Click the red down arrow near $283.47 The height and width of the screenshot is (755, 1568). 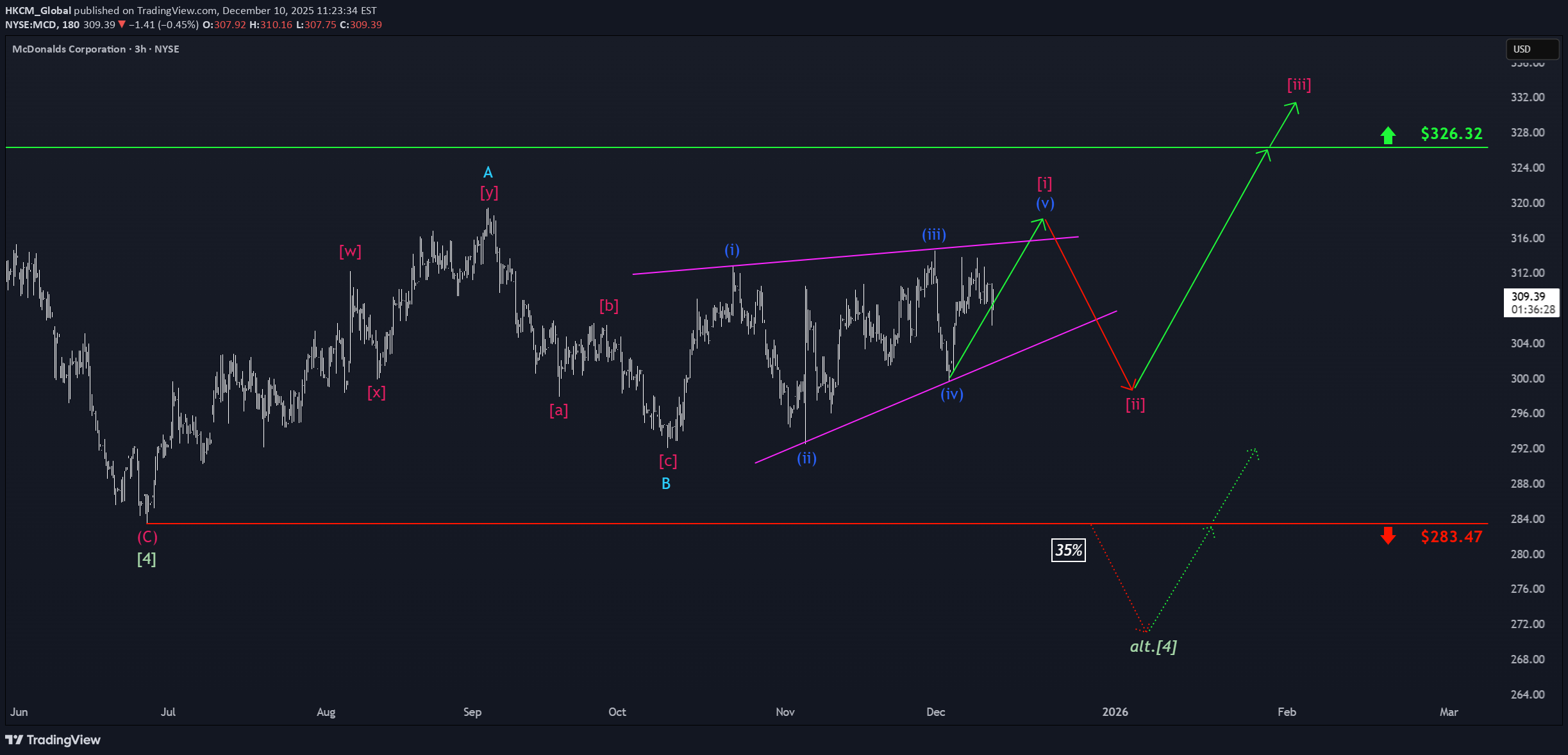(1388, 536)
